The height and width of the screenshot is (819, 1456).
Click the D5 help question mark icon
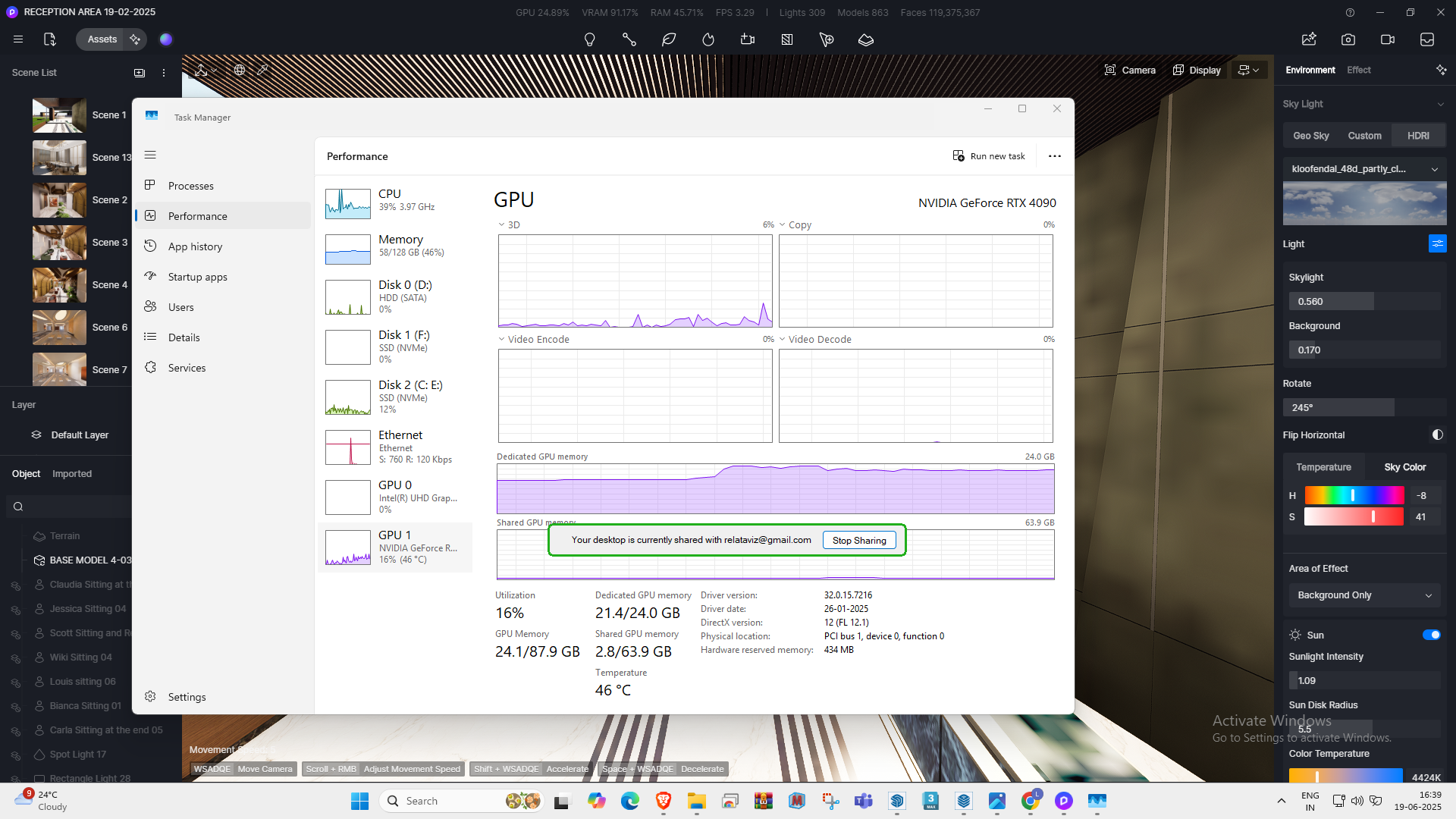coord(1350,13)
